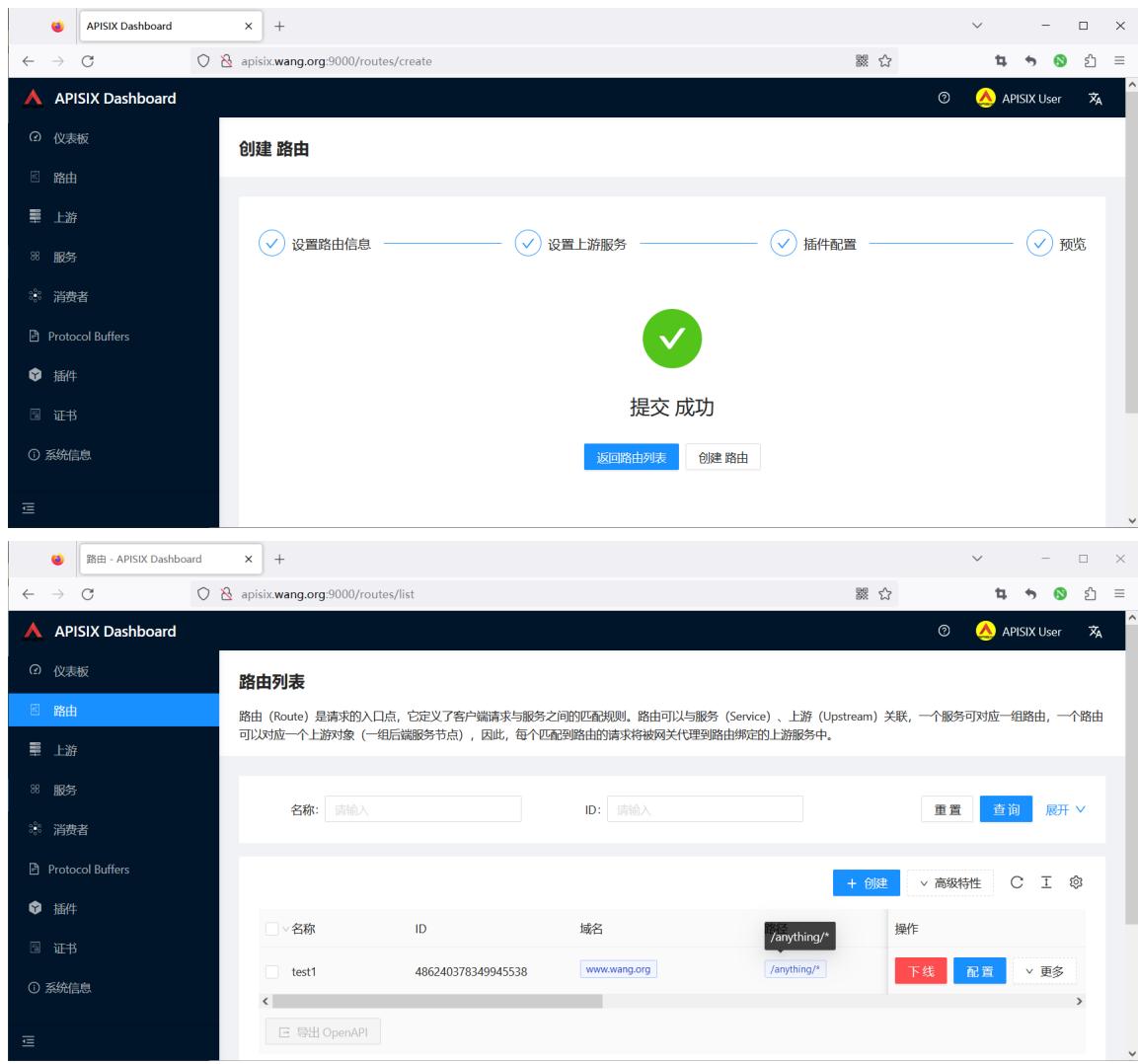Click route ID 486240378349945538
Screen dimensions: 1138x1064
(x=471, y=971)
